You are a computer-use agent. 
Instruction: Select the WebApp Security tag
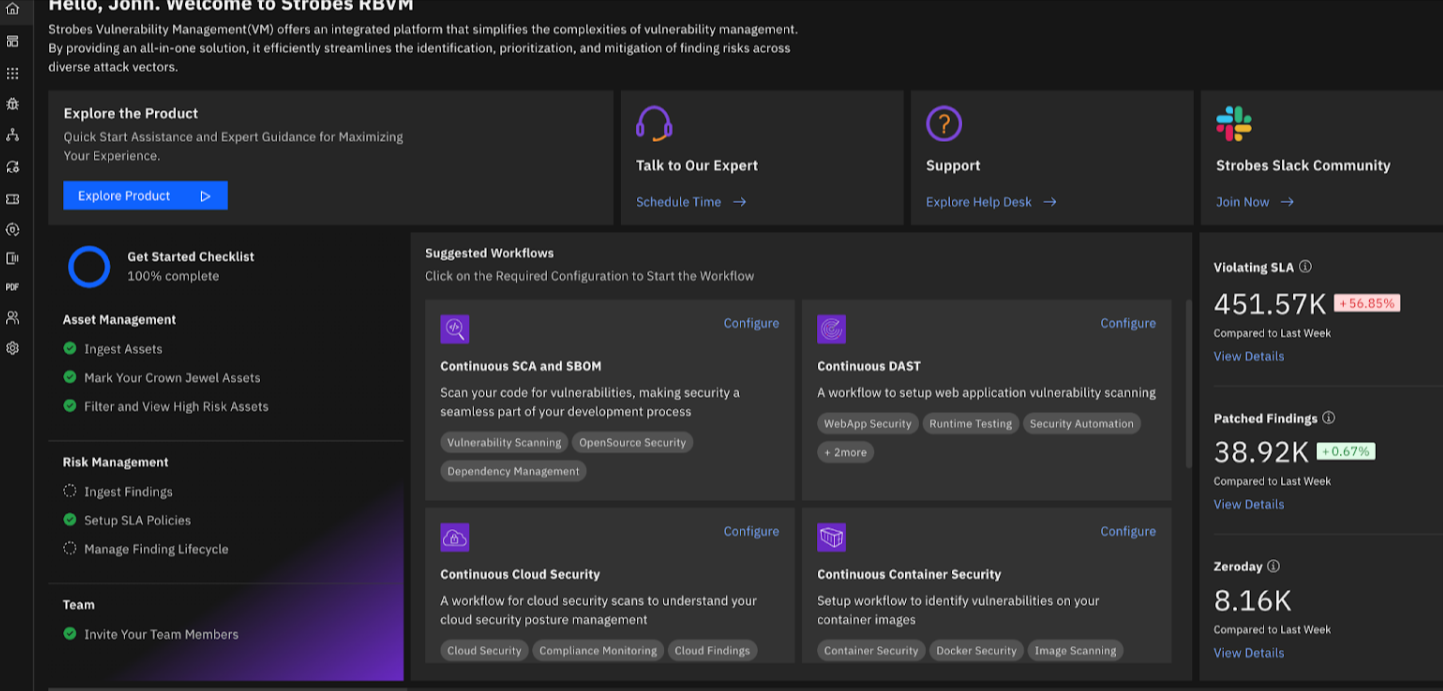point(867,423)
